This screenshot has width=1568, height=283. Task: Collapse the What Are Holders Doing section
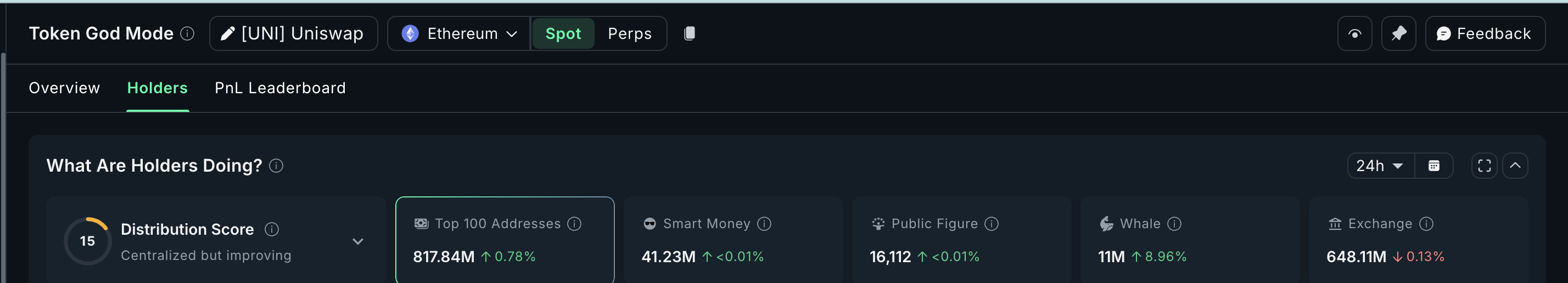tap(1515, 166)
